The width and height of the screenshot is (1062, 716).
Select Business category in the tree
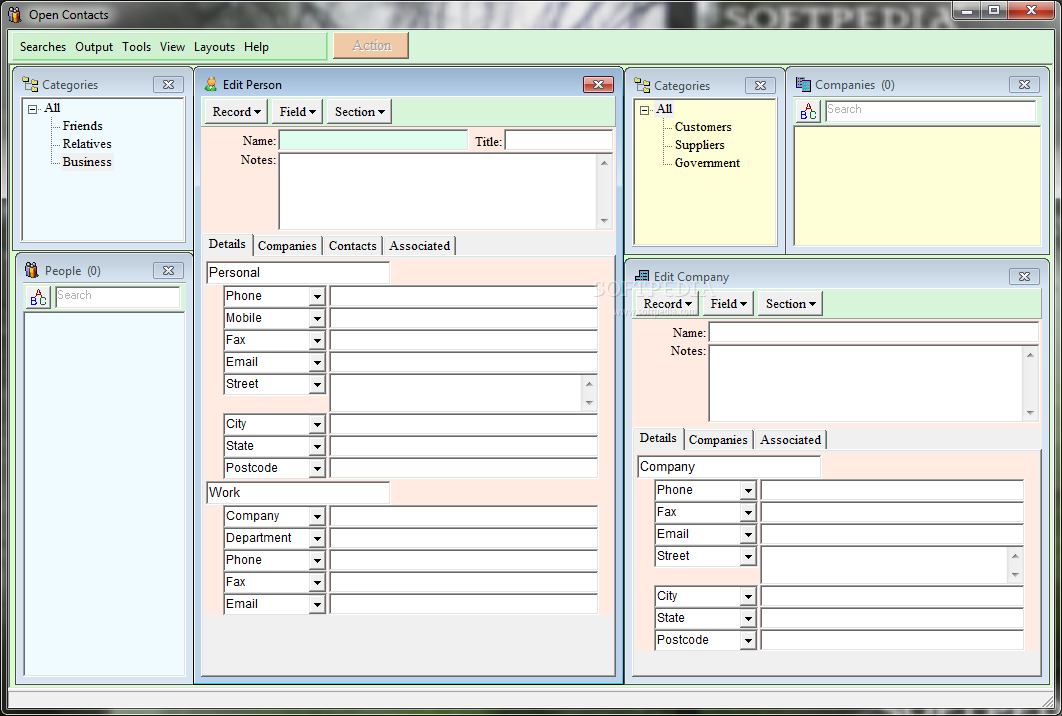coord(87,162)
